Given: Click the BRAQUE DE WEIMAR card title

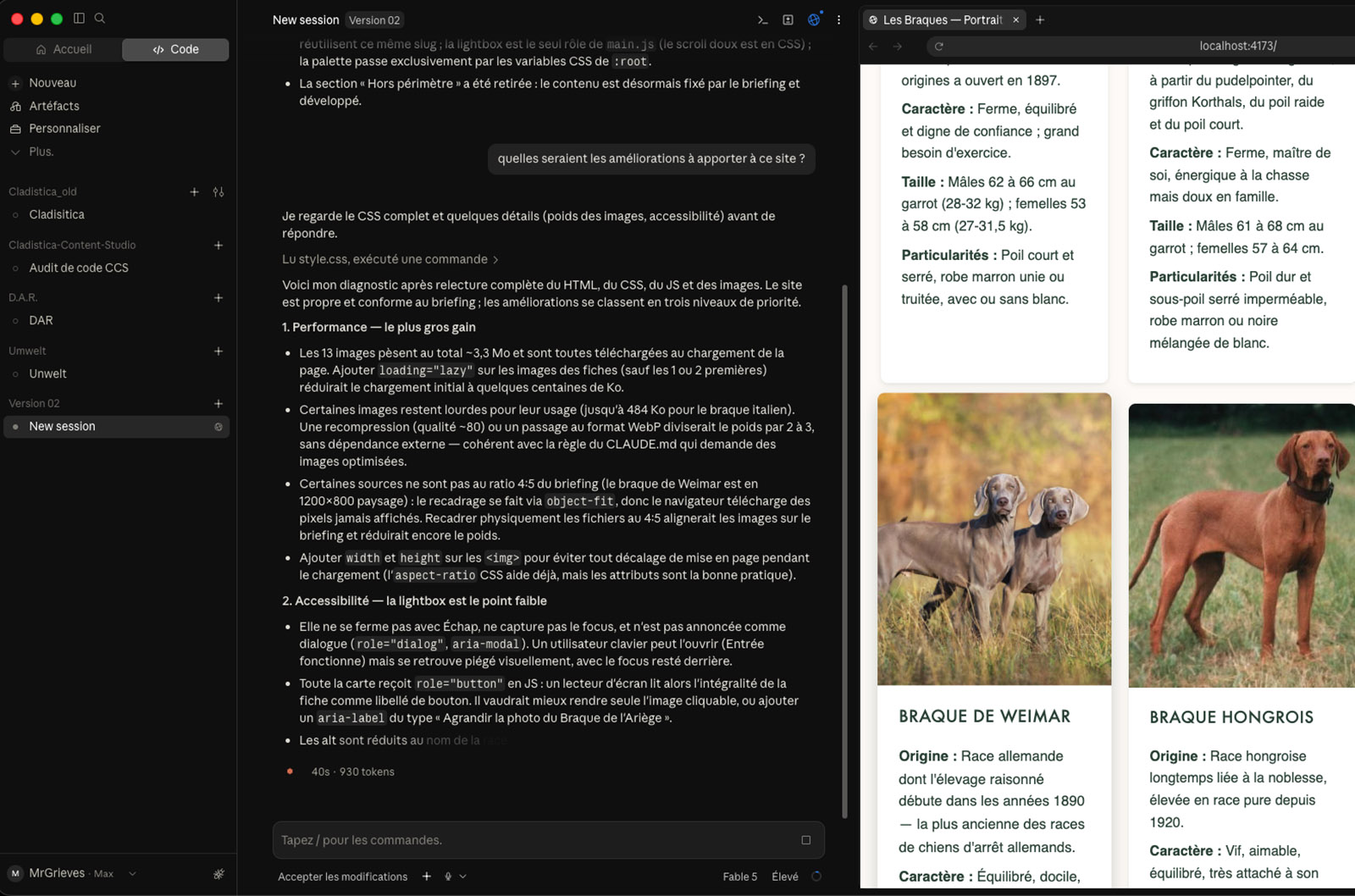Looking at the screenshot, I should [985, 716].
